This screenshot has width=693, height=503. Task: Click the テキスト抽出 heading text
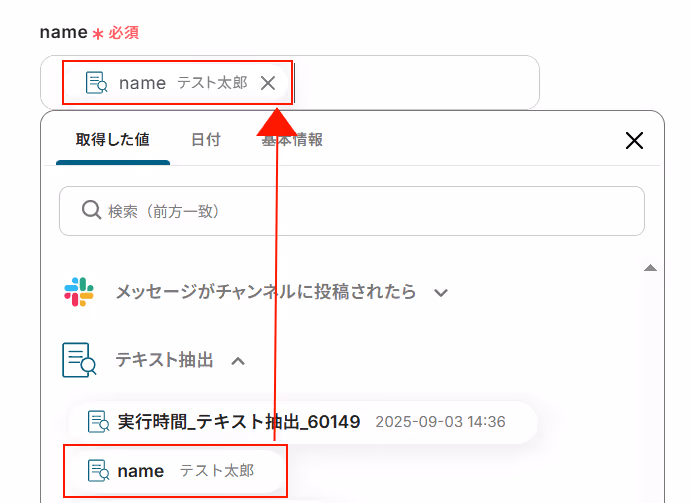point(164,360)
